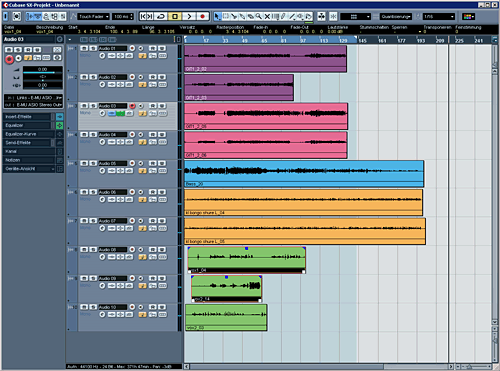The image size is (500, 371).
Task: Click the Audio 07 track name field
Action: (x=113, y=221)
